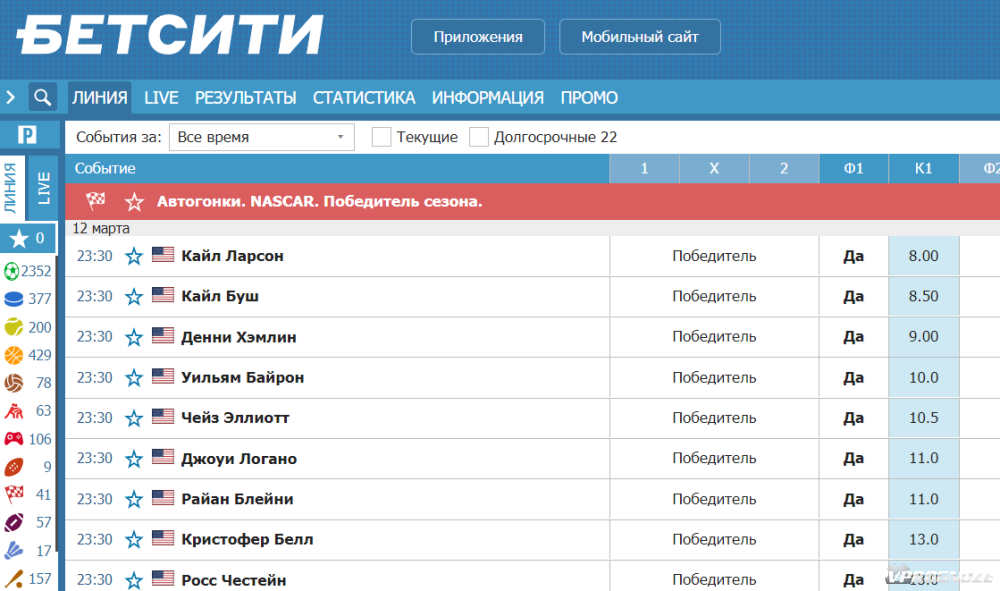The width and height of the screenshot is (1000, 591).
Task: Open the ПРОМО menu item
Action: pos(589,98)
